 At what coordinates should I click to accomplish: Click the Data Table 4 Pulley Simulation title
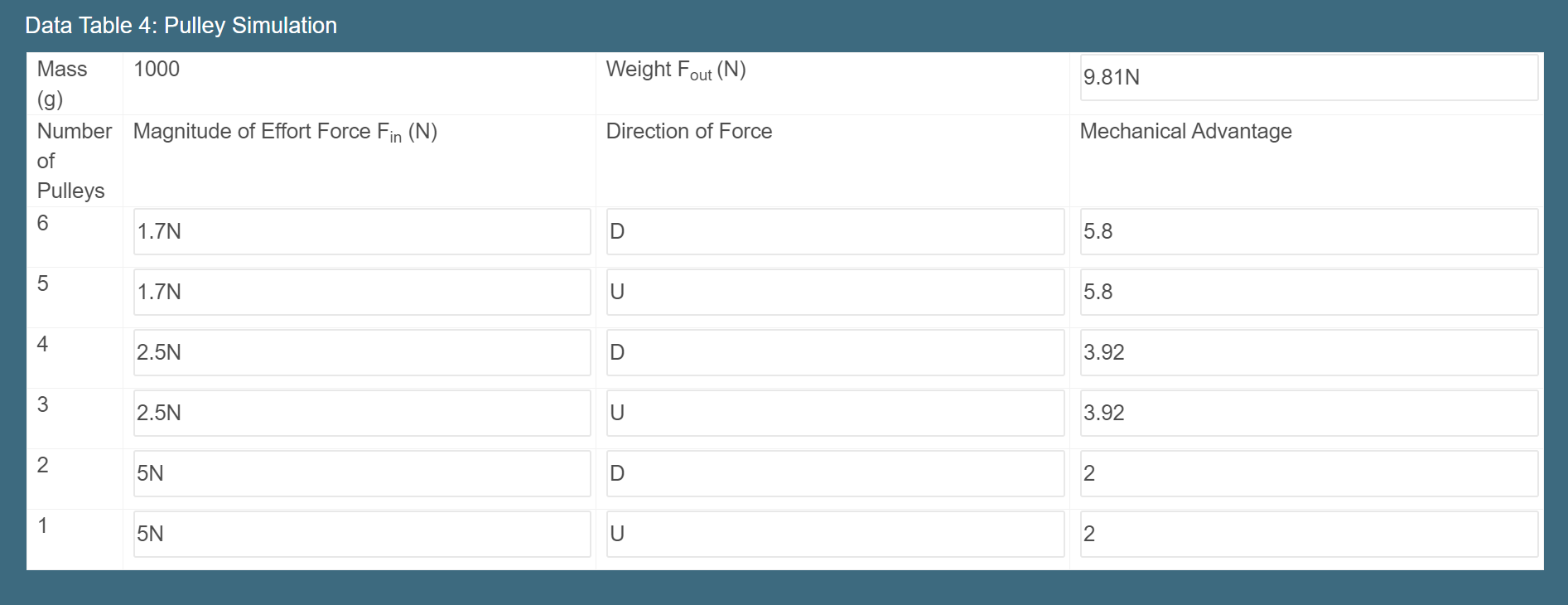(181, 26)
